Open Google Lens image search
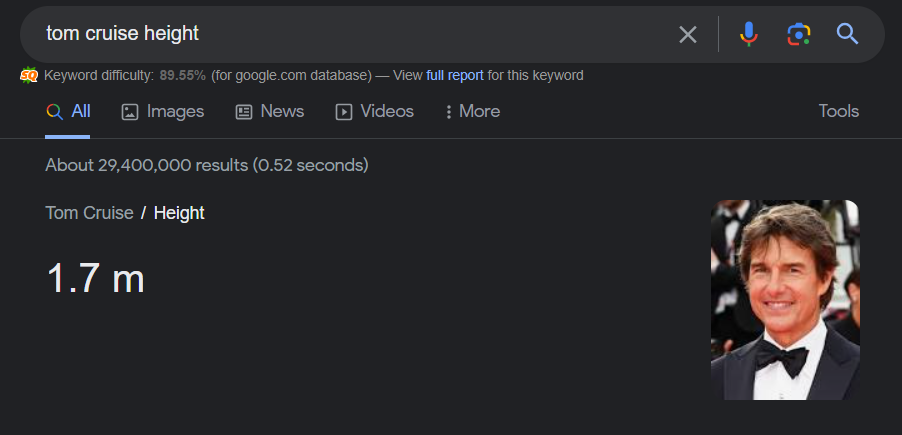 [x=798, y=35]
